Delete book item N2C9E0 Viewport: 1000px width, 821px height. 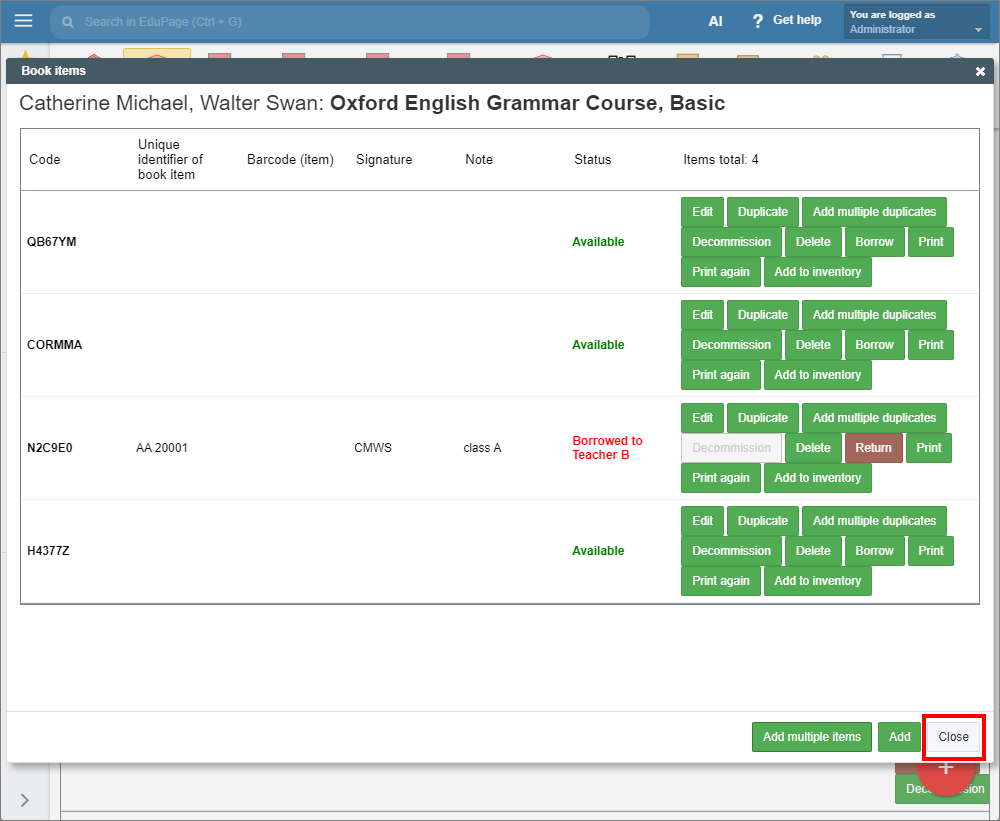tap(813, 448)
